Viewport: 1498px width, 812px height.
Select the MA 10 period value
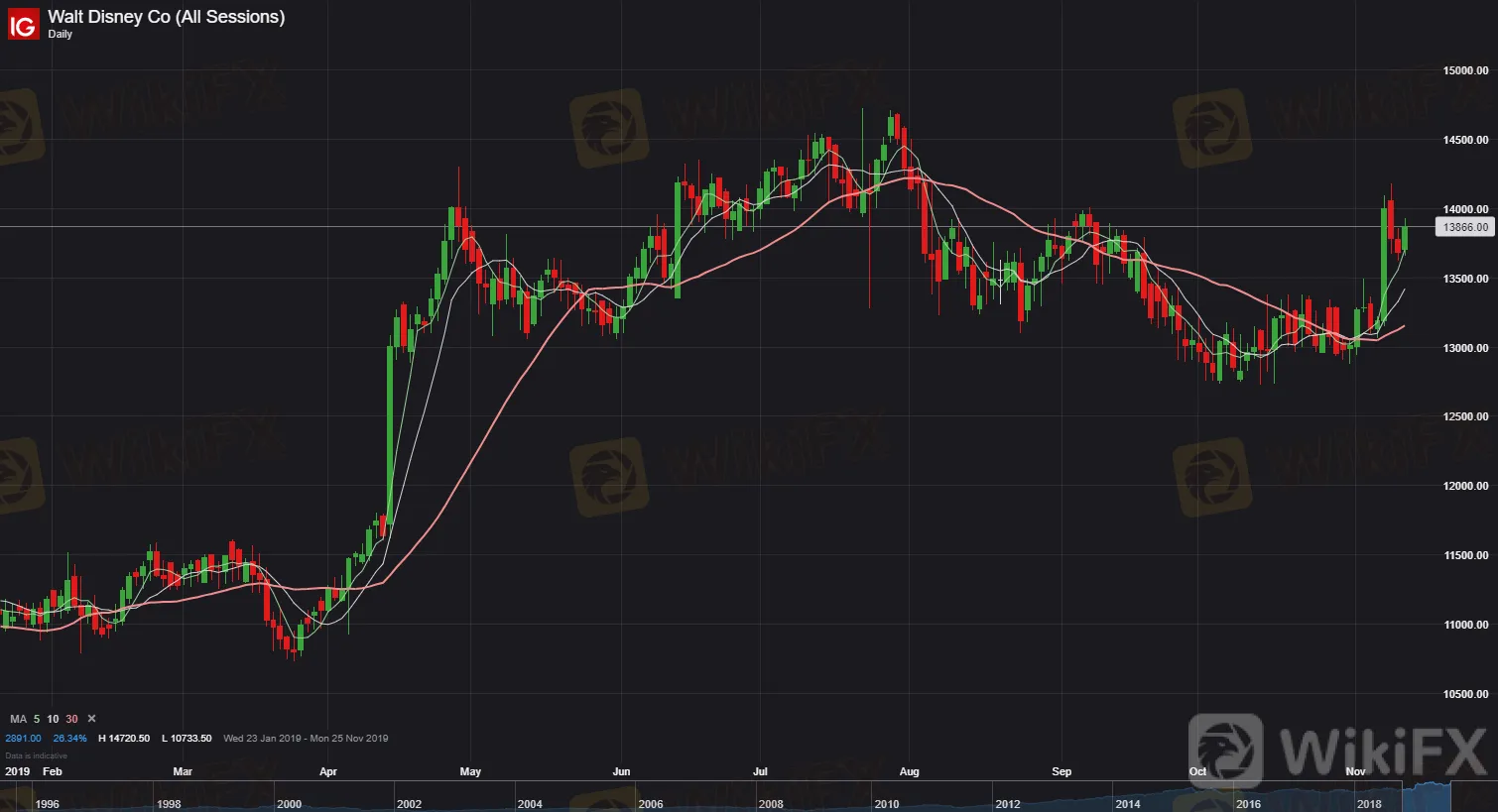click(x=53, y=719)
